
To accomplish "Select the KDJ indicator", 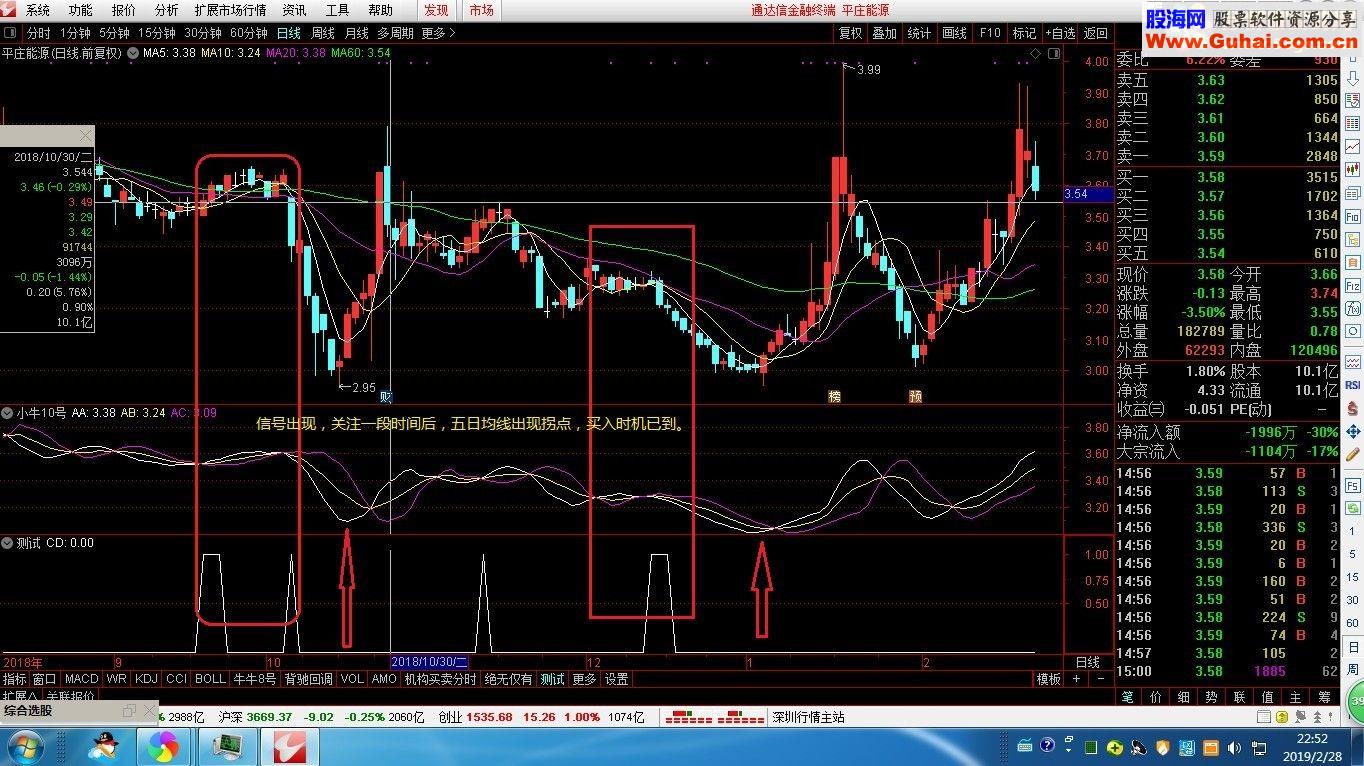I will pyautogui.click(x=147, y=679).
